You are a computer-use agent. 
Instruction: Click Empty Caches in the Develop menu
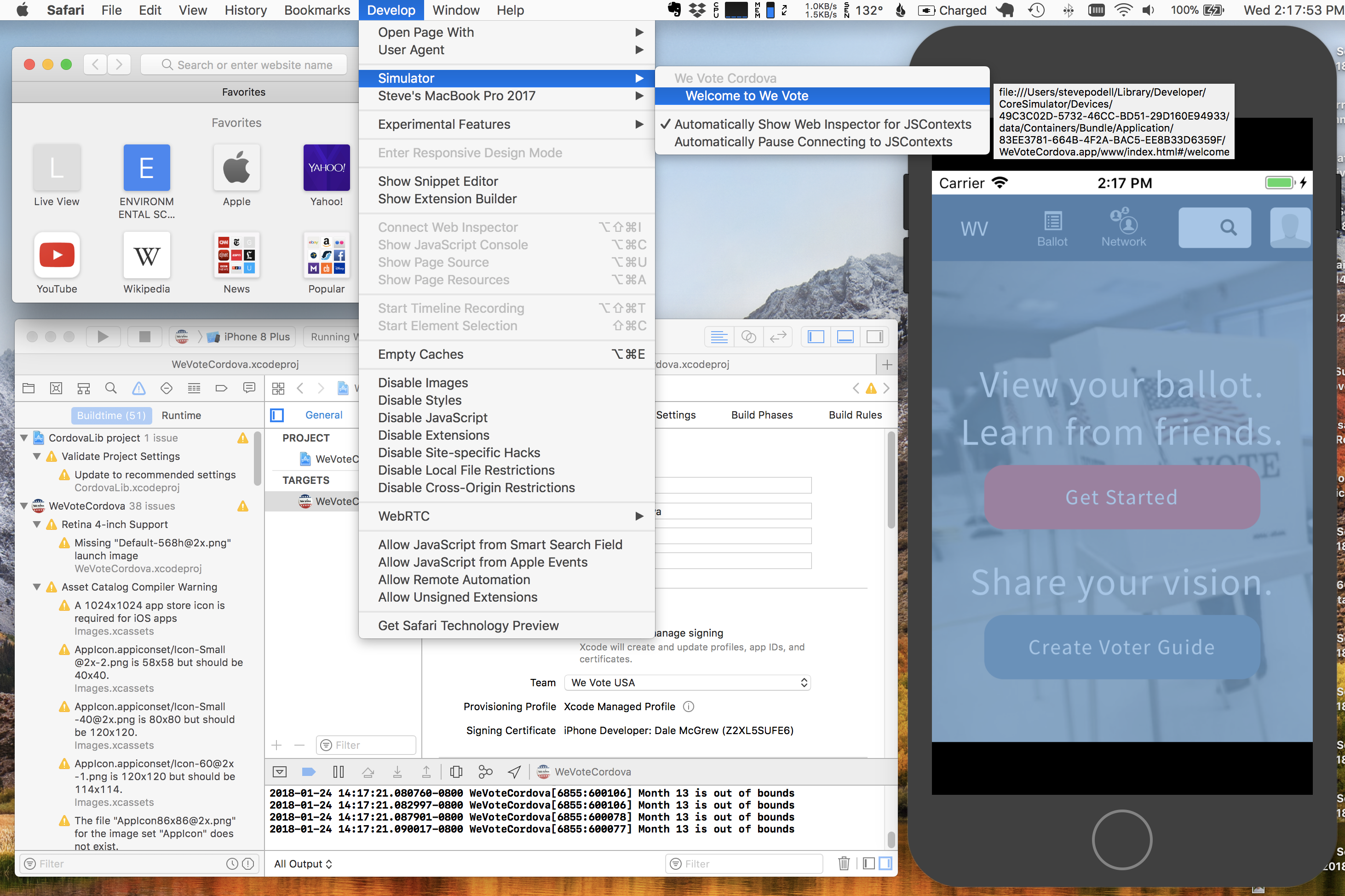pyautogui.click(x=420, y=354)
